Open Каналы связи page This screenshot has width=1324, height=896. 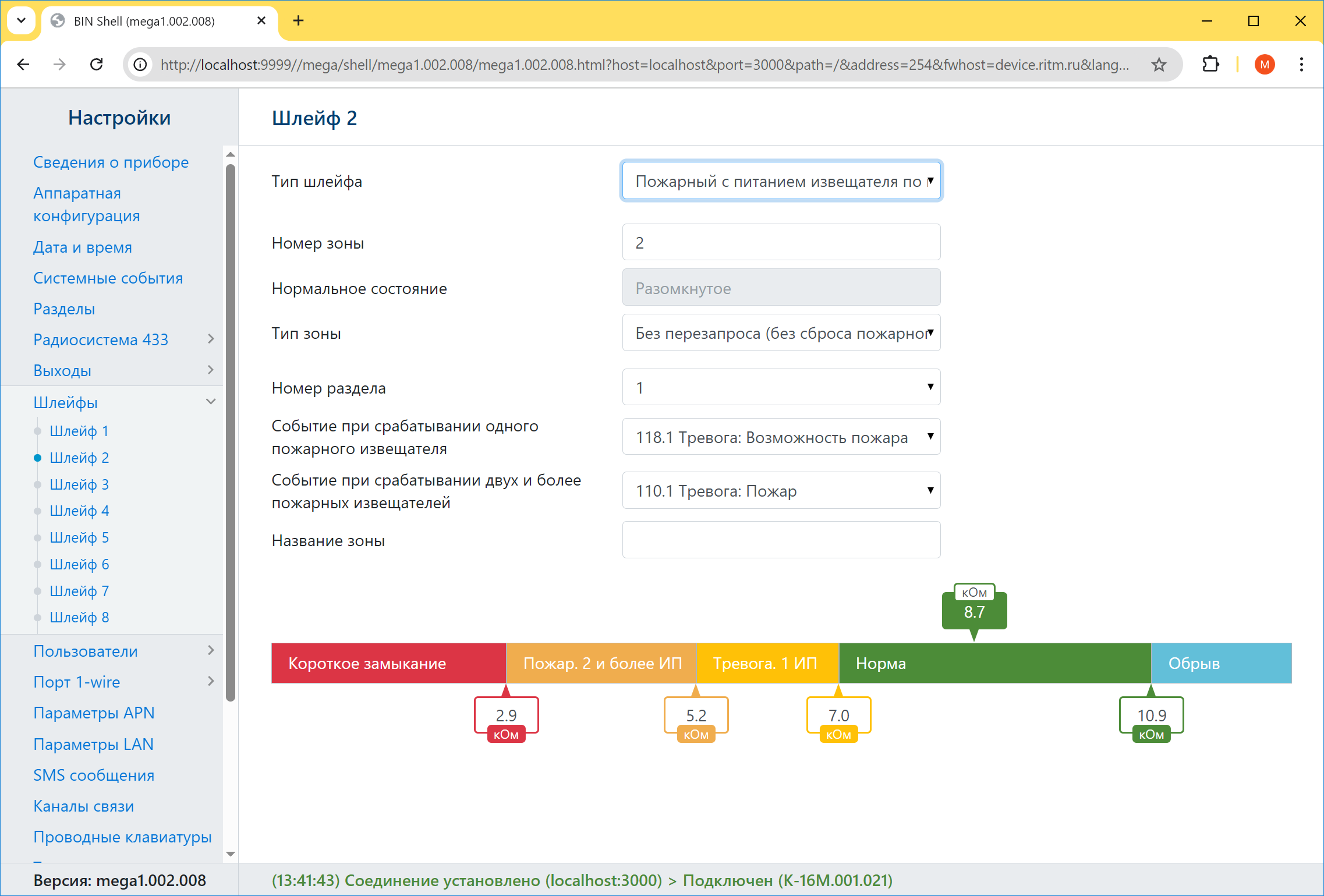click(83, 806)
